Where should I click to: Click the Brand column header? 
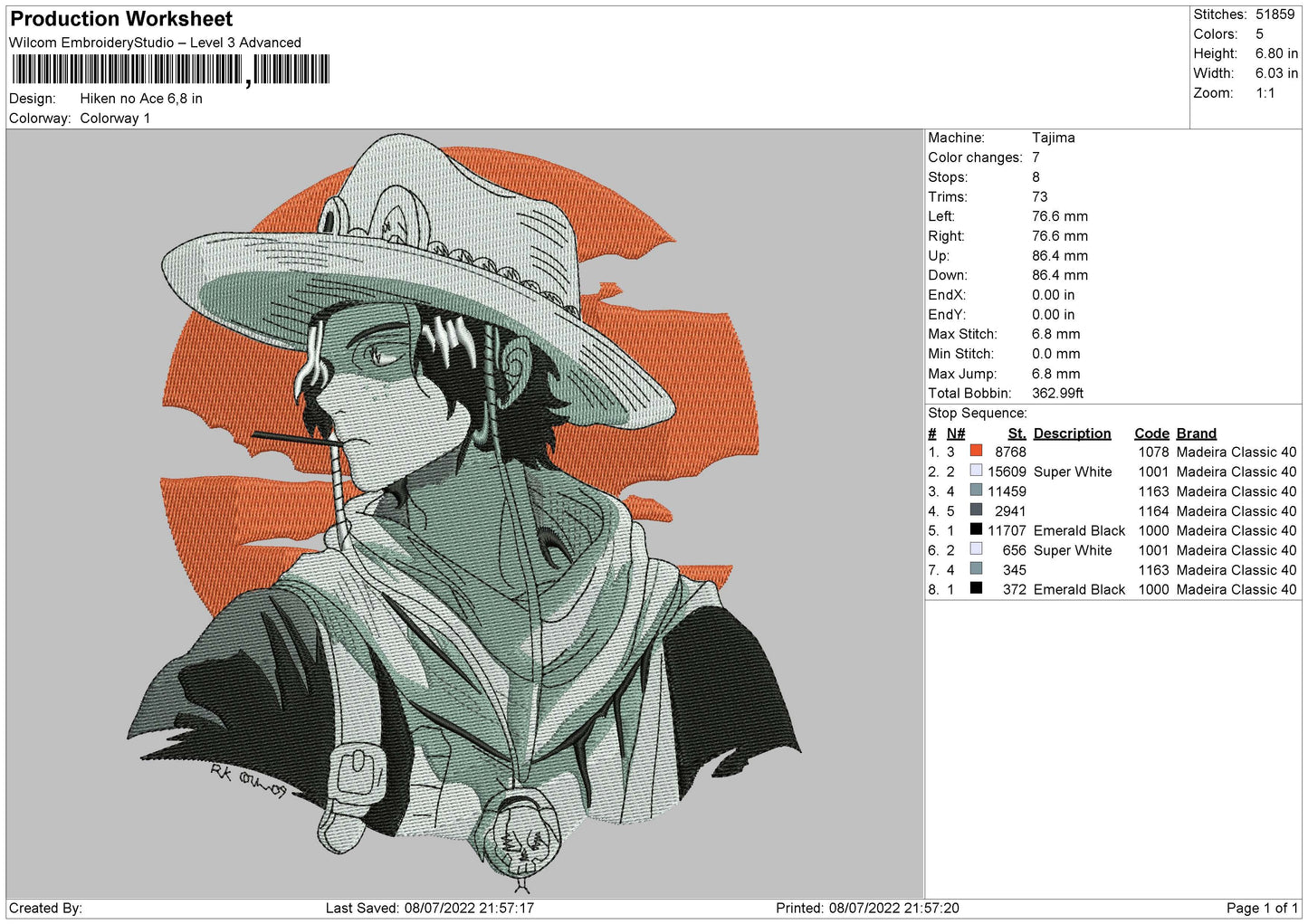(x=1196, y=433)
